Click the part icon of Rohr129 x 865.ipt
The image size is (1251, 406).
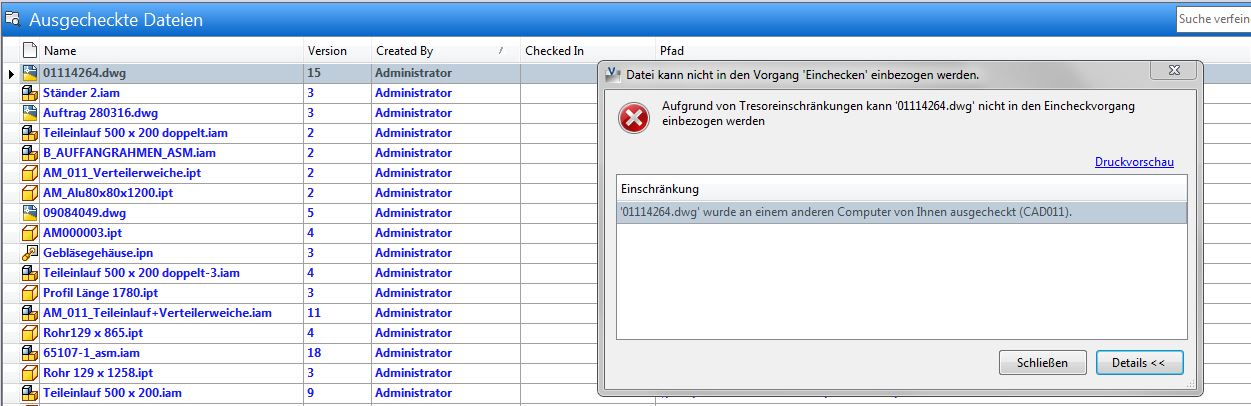[30, 333]
